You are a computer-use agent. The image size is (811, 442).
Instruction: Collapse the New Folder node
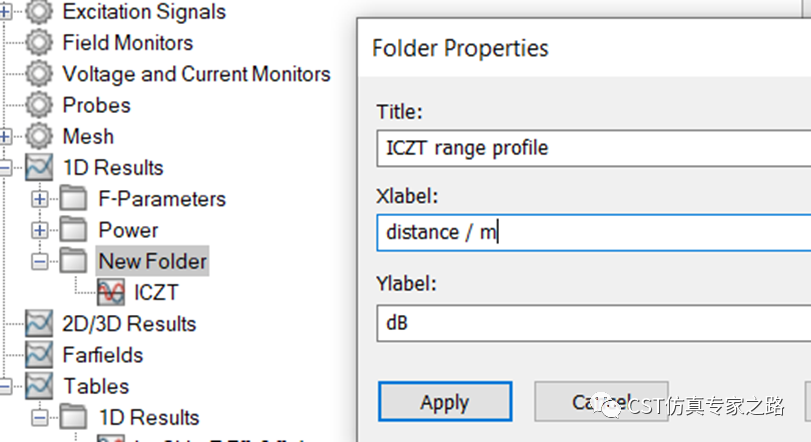39,262
